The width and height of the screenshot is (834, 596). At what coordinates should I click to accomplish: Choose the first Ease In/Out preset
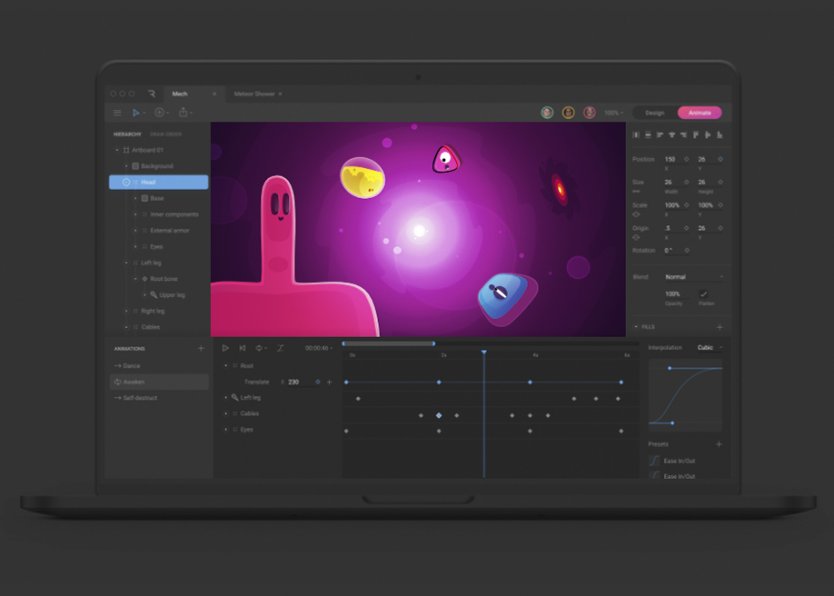tap(677, 461)
